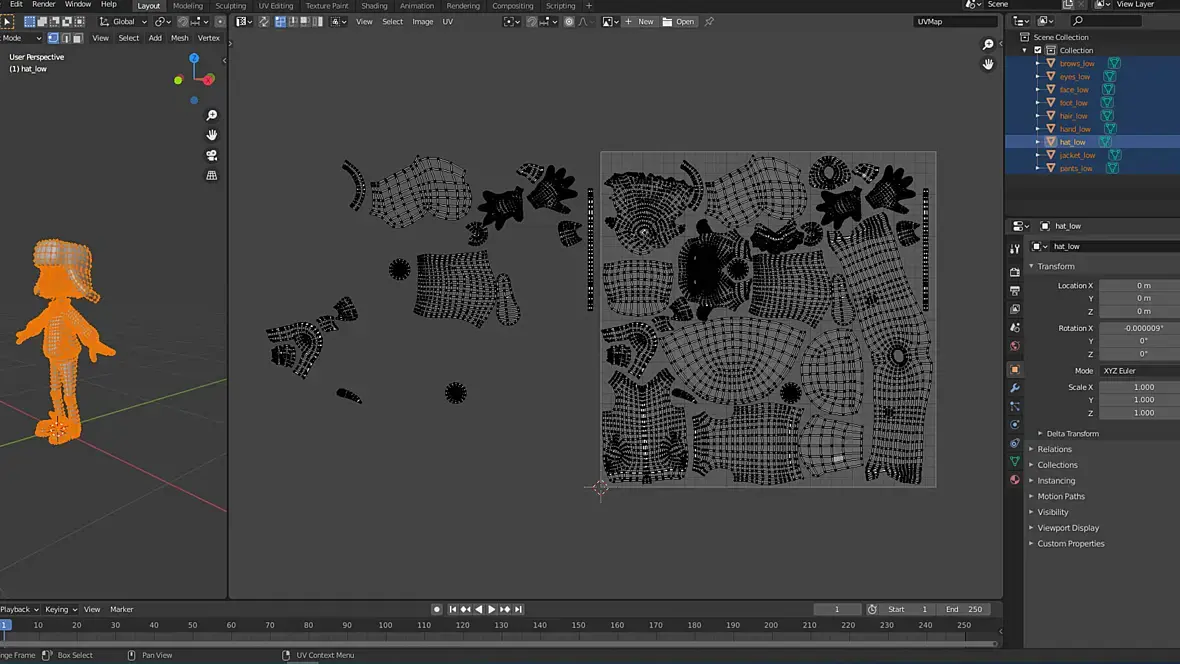Open the Object Data properties green triangle tab
Viewport: 1180px width, 664px height.
click(x=1015, y=461)
